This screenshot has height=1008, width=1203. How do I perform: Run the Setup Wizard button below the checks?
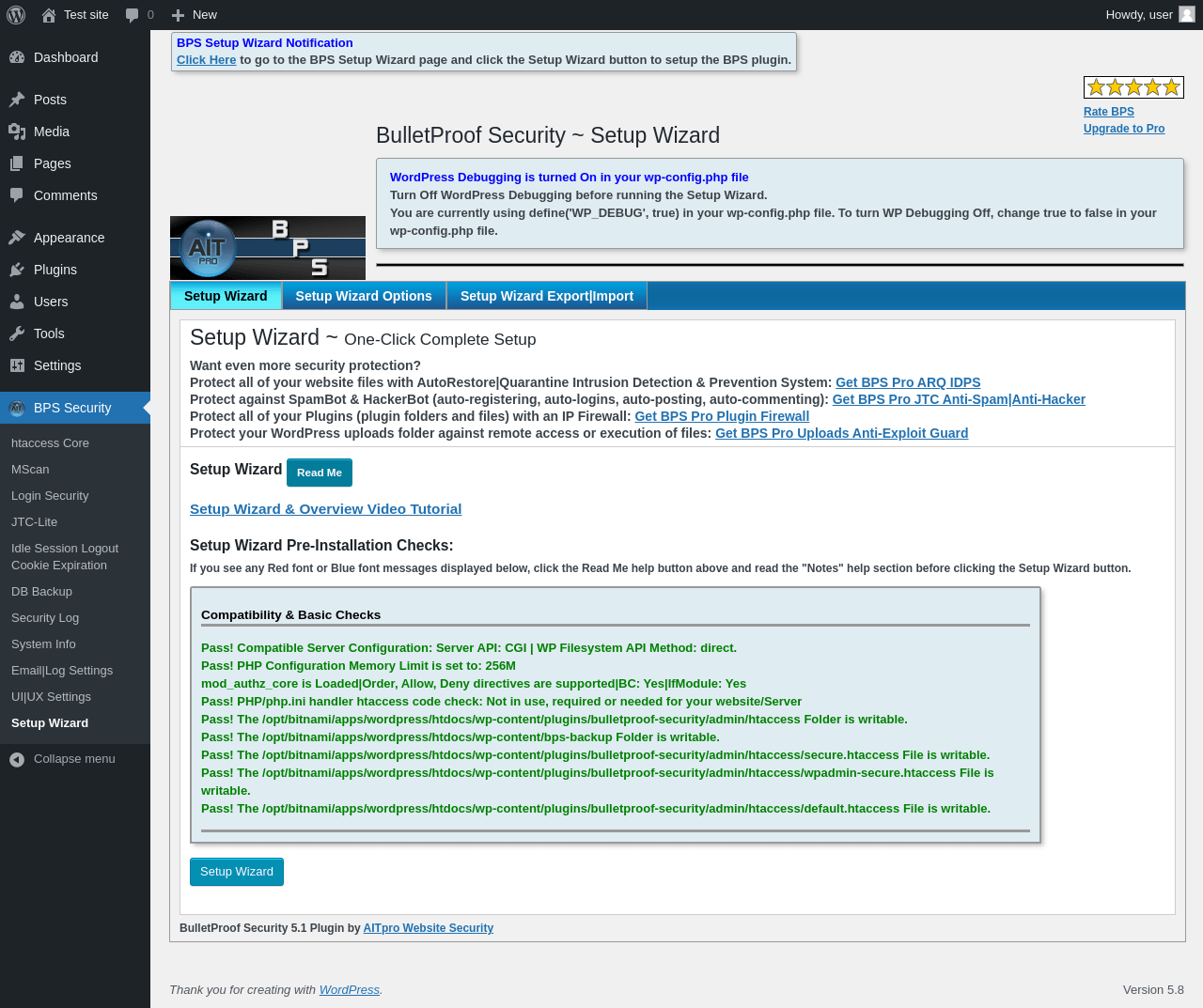click(237, 872)
